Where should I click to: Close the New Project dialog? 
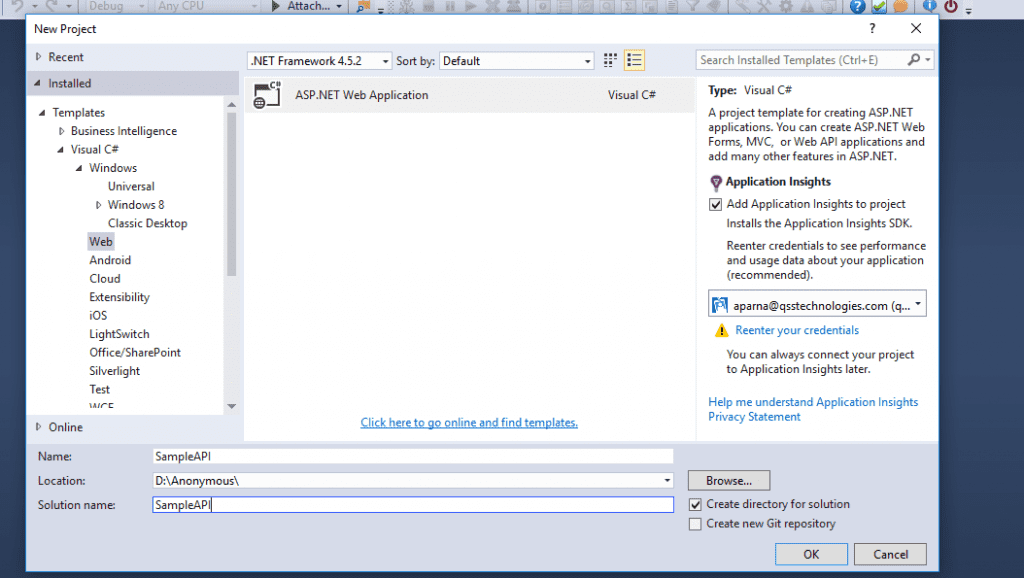[x=916, y=28]
